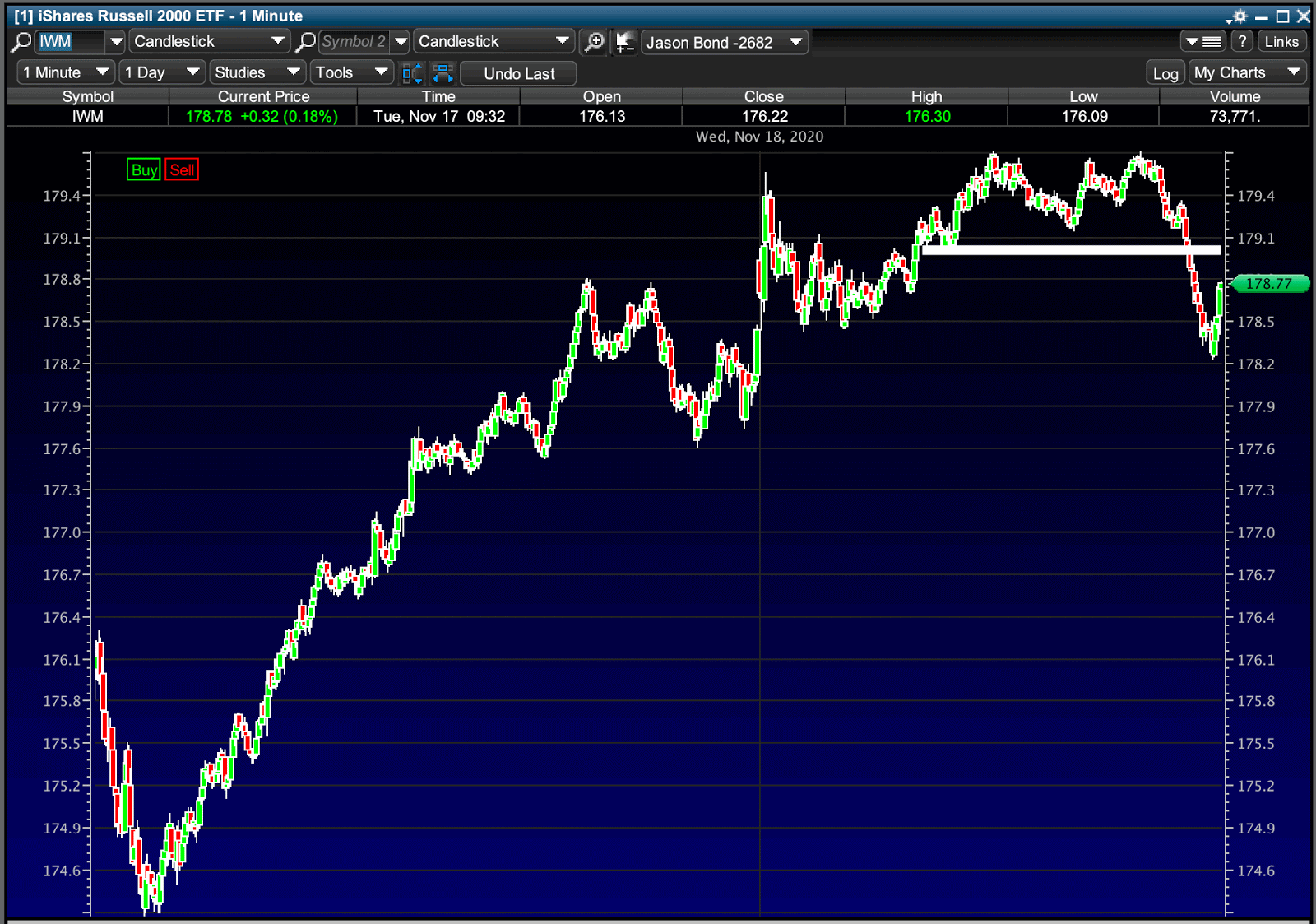
Task: Click the Symbol 2 input field
Action: 354,42
